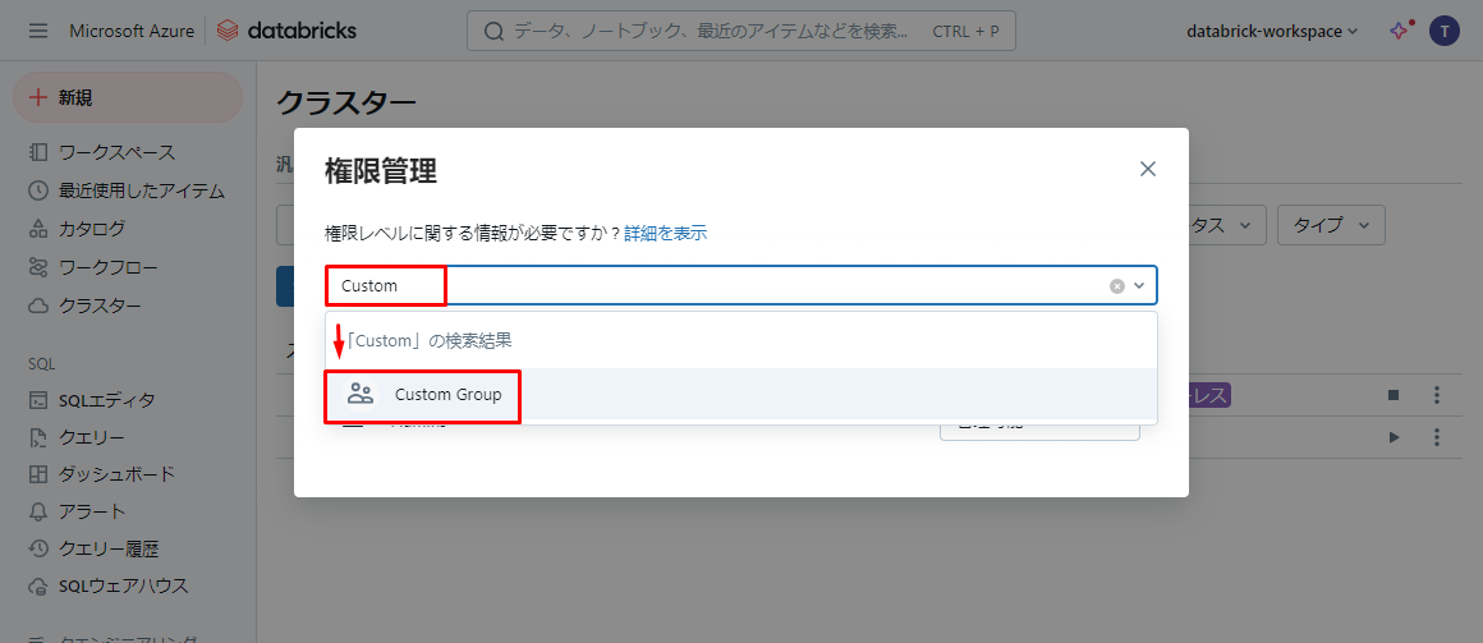This screenshot has height=643, width=1483.
Task: Click the Databricks logo
Action: [287, 31]
